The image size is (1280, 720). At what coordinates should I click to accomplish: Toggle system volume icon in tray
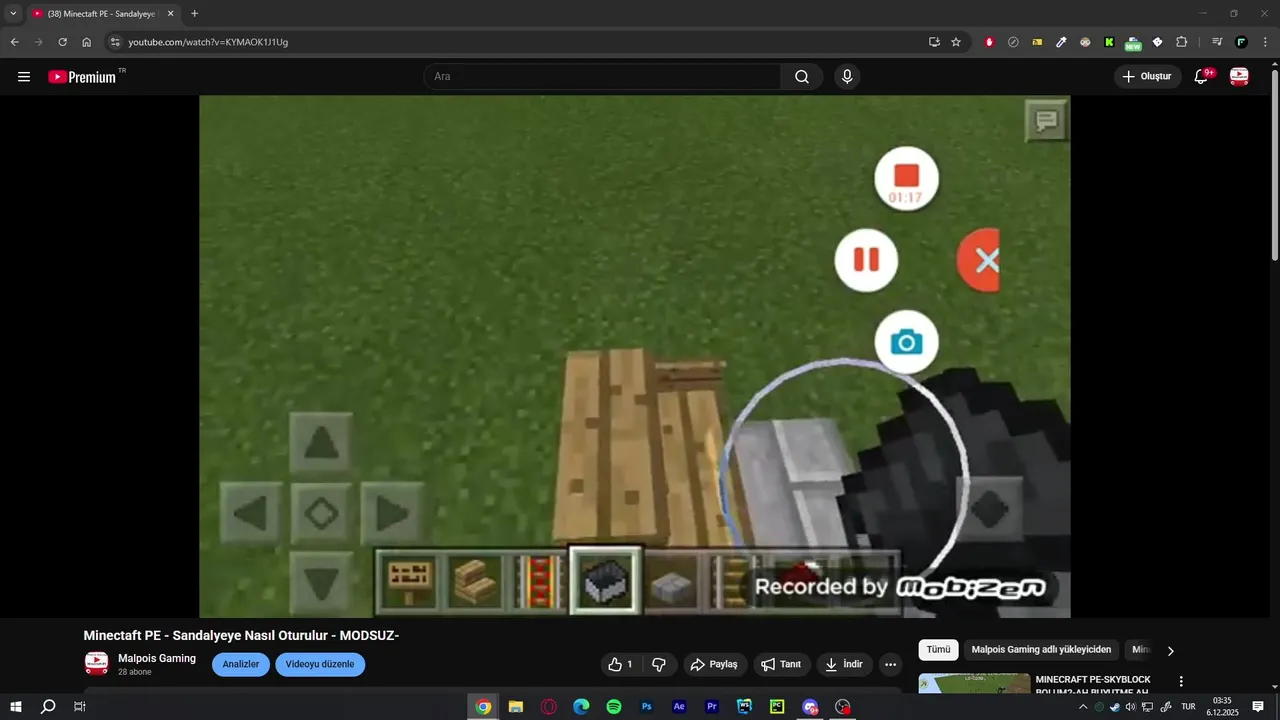coord(1131,707)
